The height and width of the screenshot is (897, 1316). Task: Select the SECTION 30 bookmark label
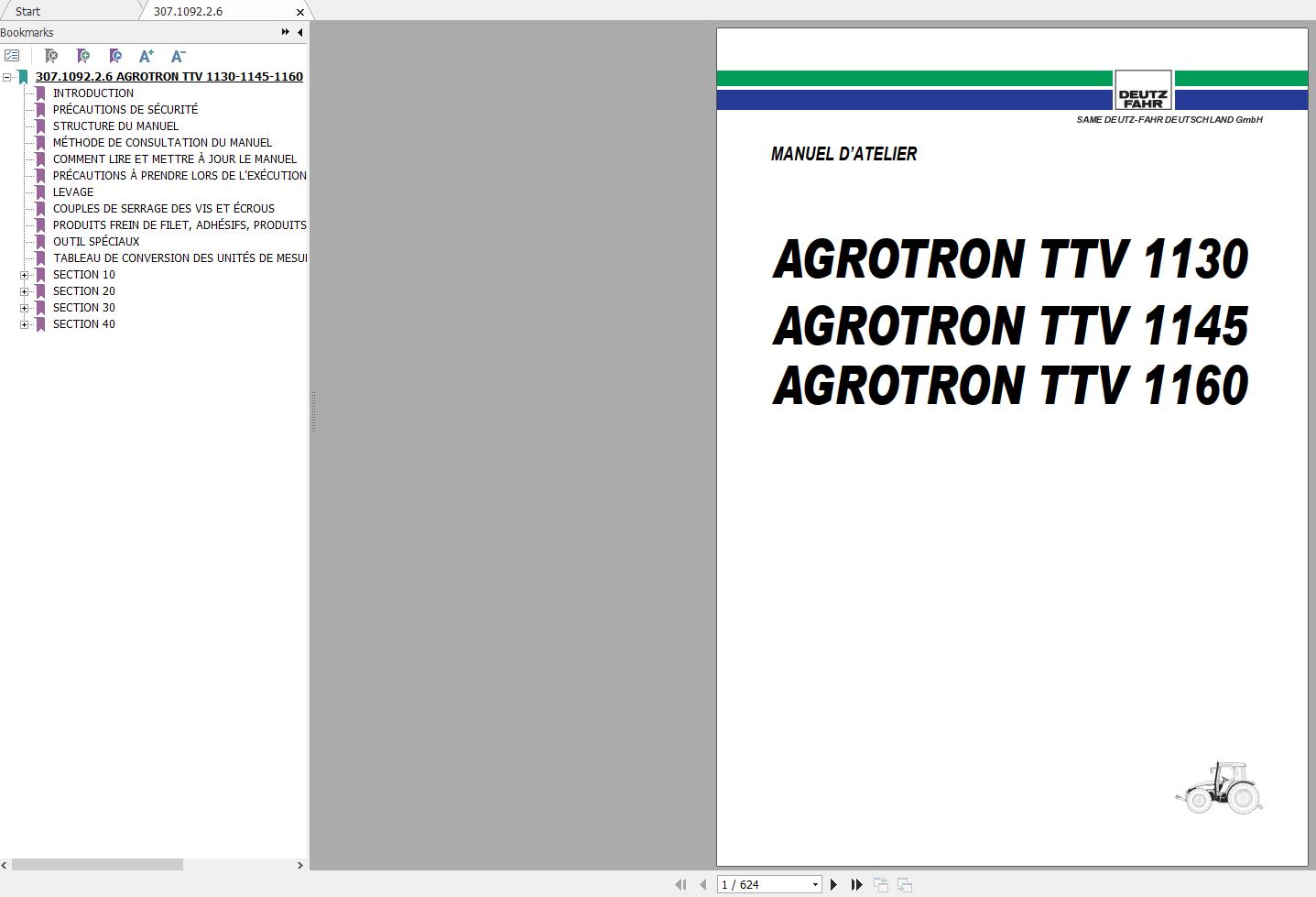coord(84,308)
